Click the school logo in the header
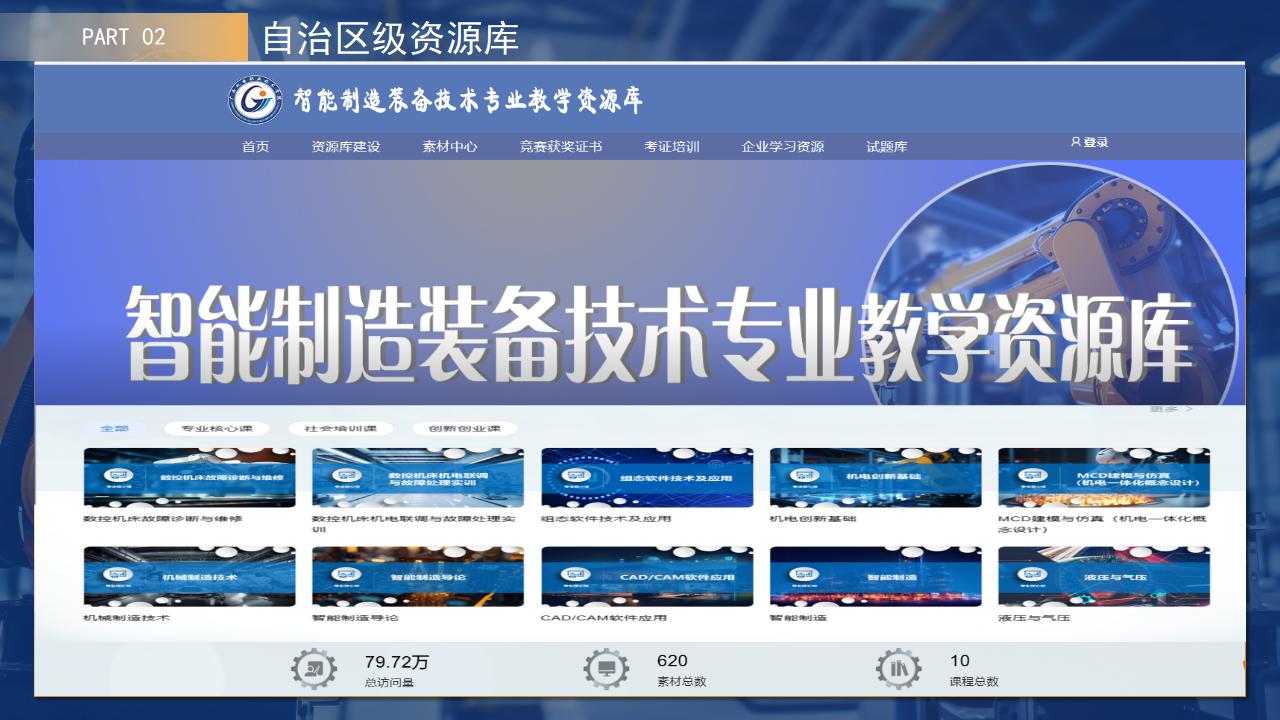 tap(255, 100)
